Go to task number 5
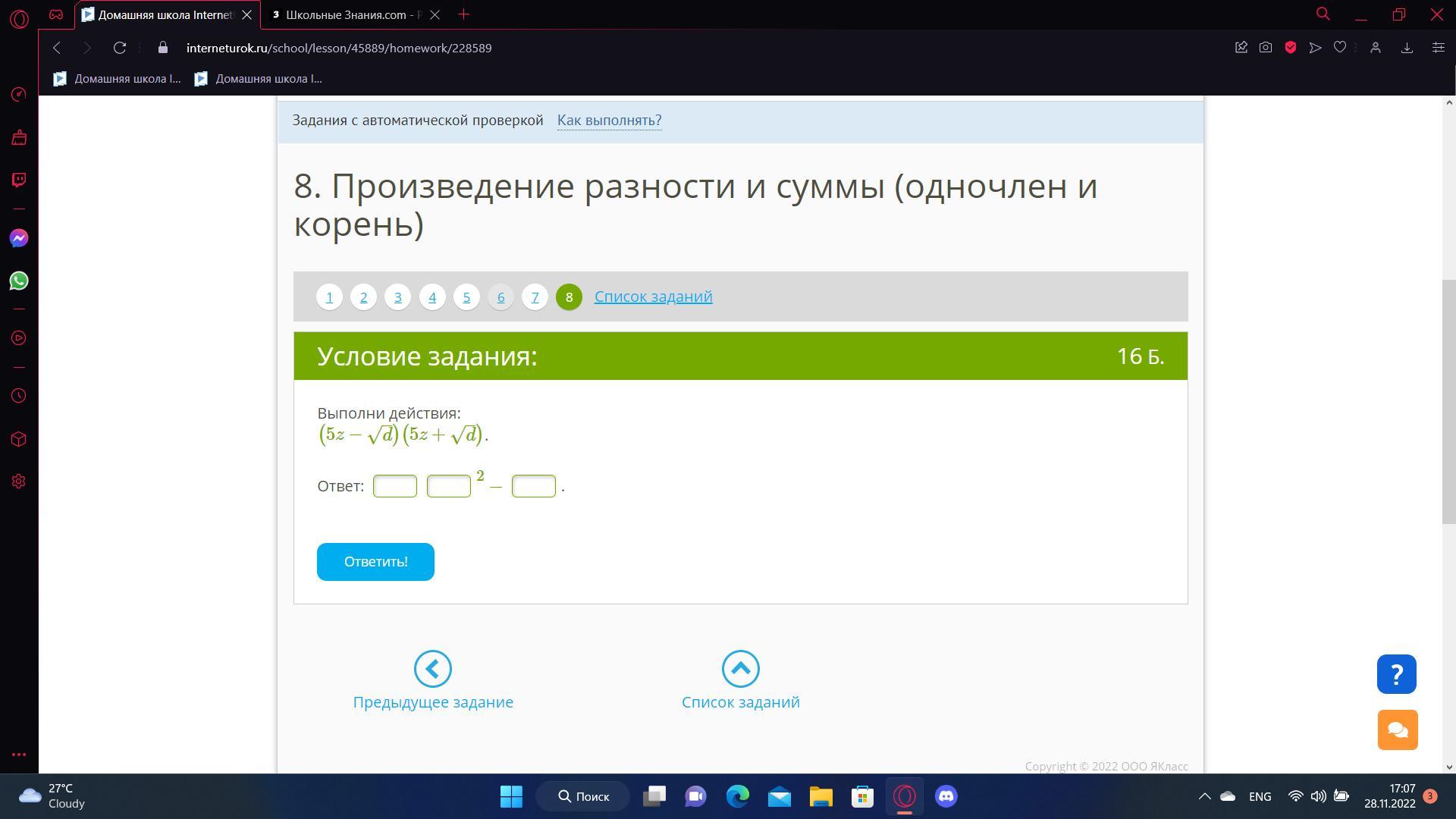1456x819 pixels. 466,297
